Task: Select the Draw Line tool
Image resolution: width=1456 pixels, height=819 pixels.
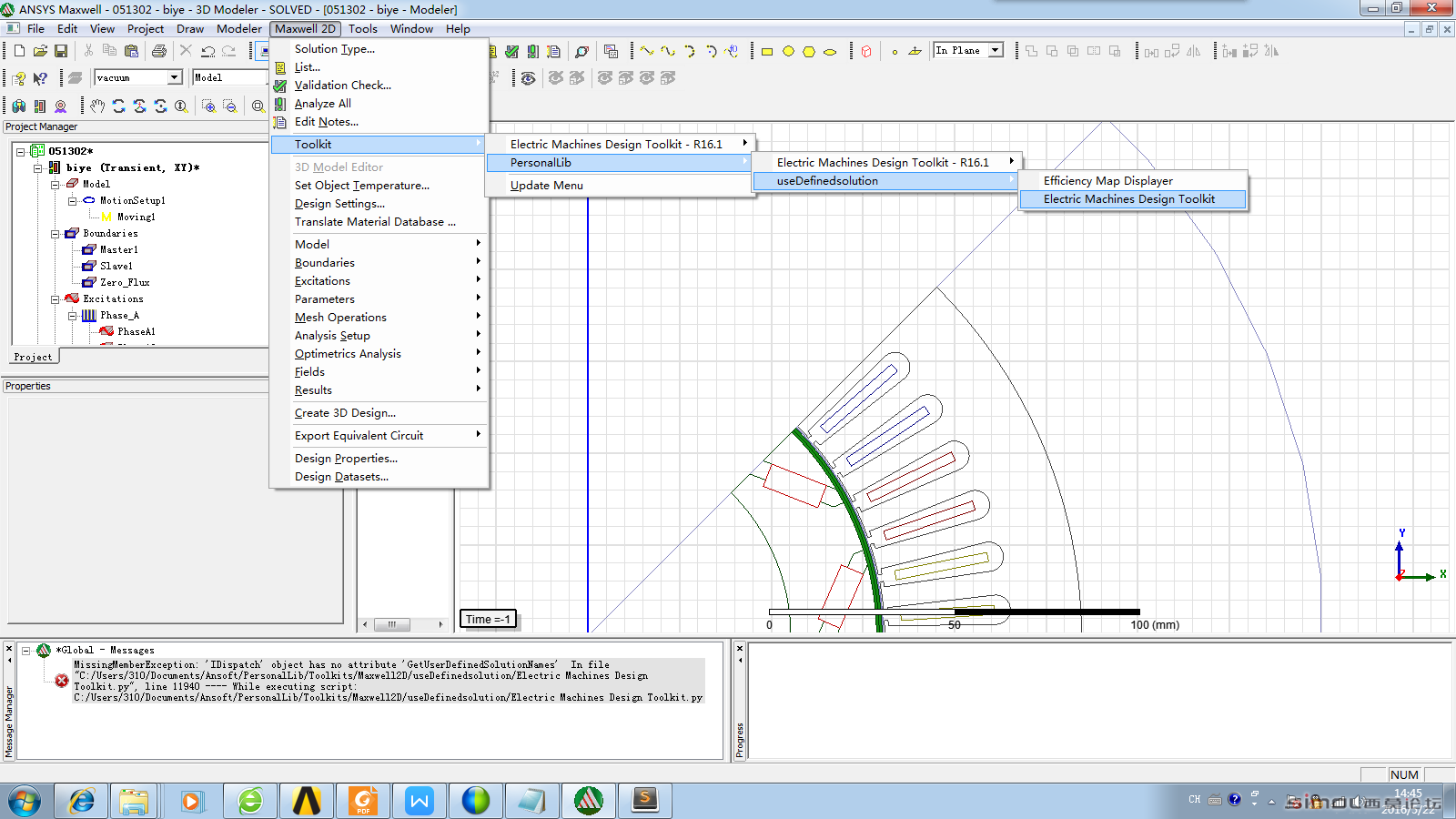Action: [x=647, y=52]
